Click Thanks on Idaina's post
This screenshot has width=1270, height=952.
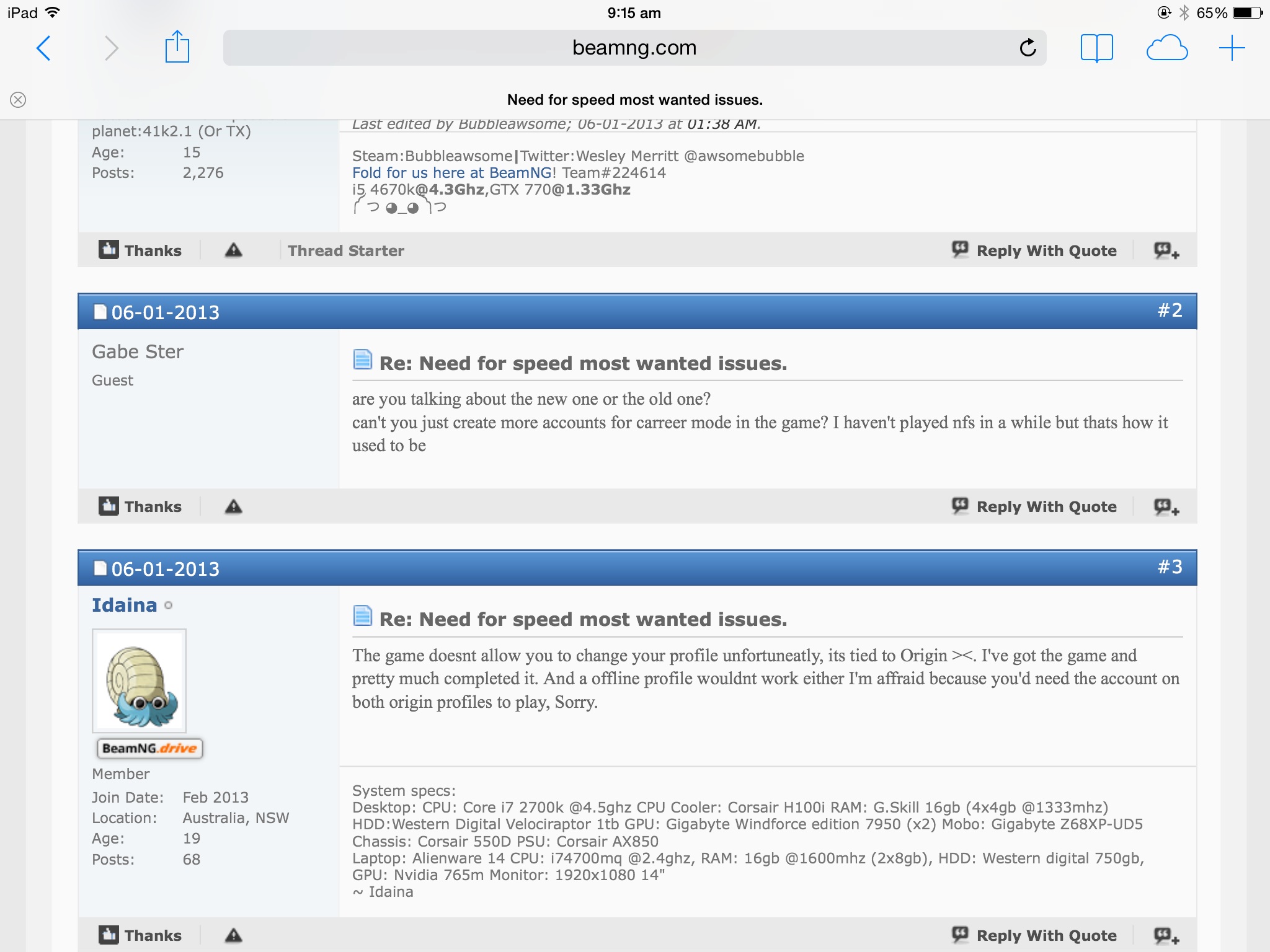click(140, 935)
